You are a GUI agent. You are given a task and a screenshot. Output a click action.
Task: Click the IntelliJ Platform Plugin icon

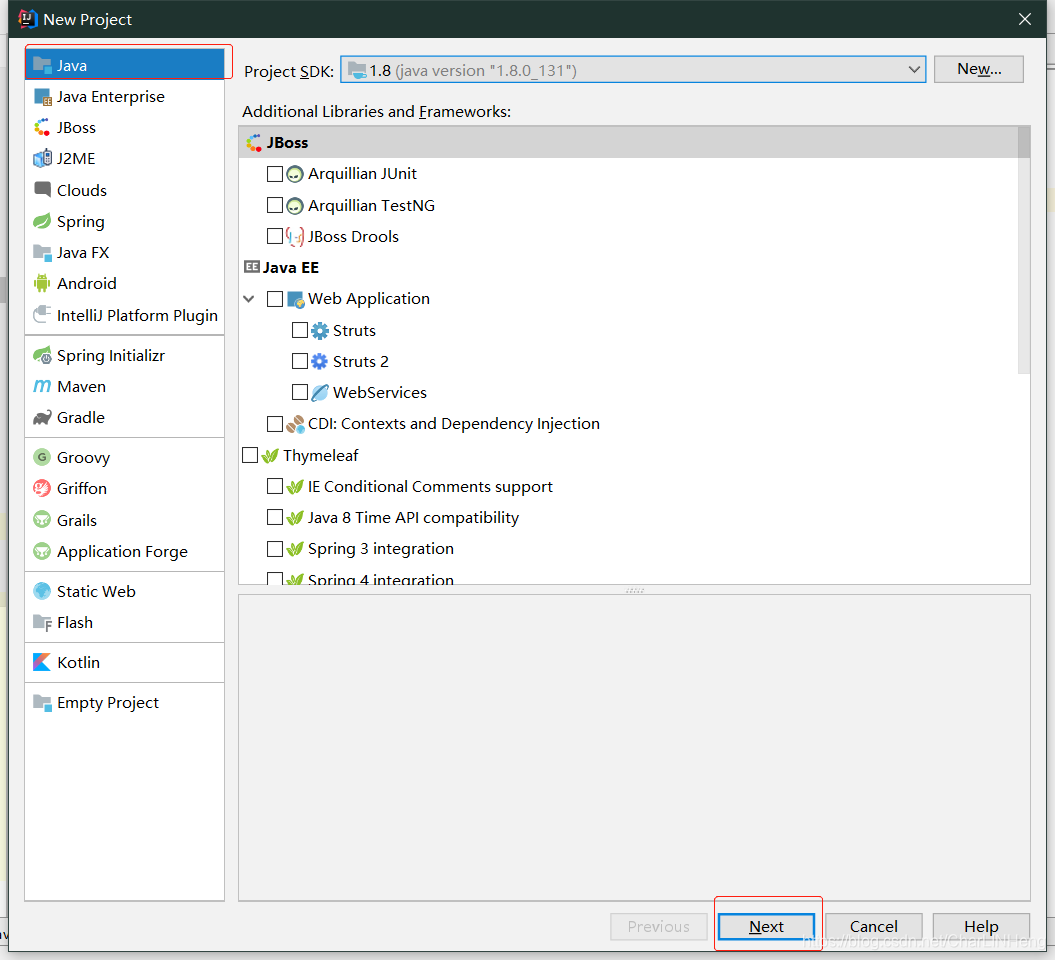click(x=42, y=314)
